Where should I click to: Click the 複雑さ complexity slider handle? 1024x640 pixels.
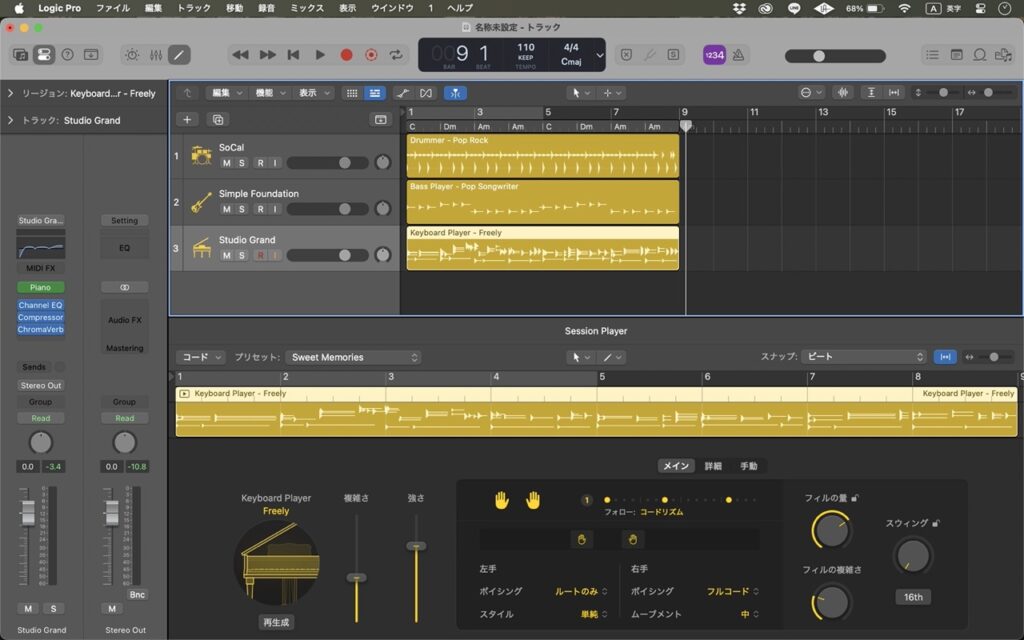coord(356,578)
